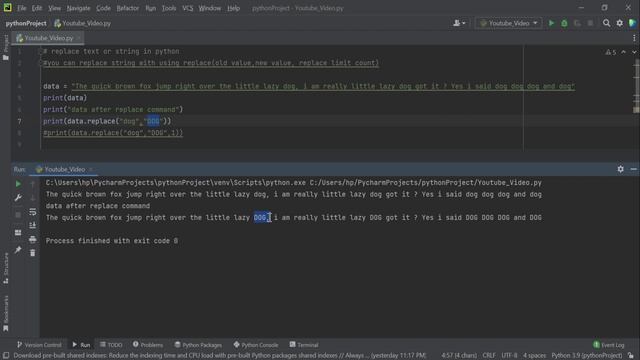This screenshot has width=640, height=360.
Task: Click line separator CRLF in status bar
Action: [x=489, y=356]
